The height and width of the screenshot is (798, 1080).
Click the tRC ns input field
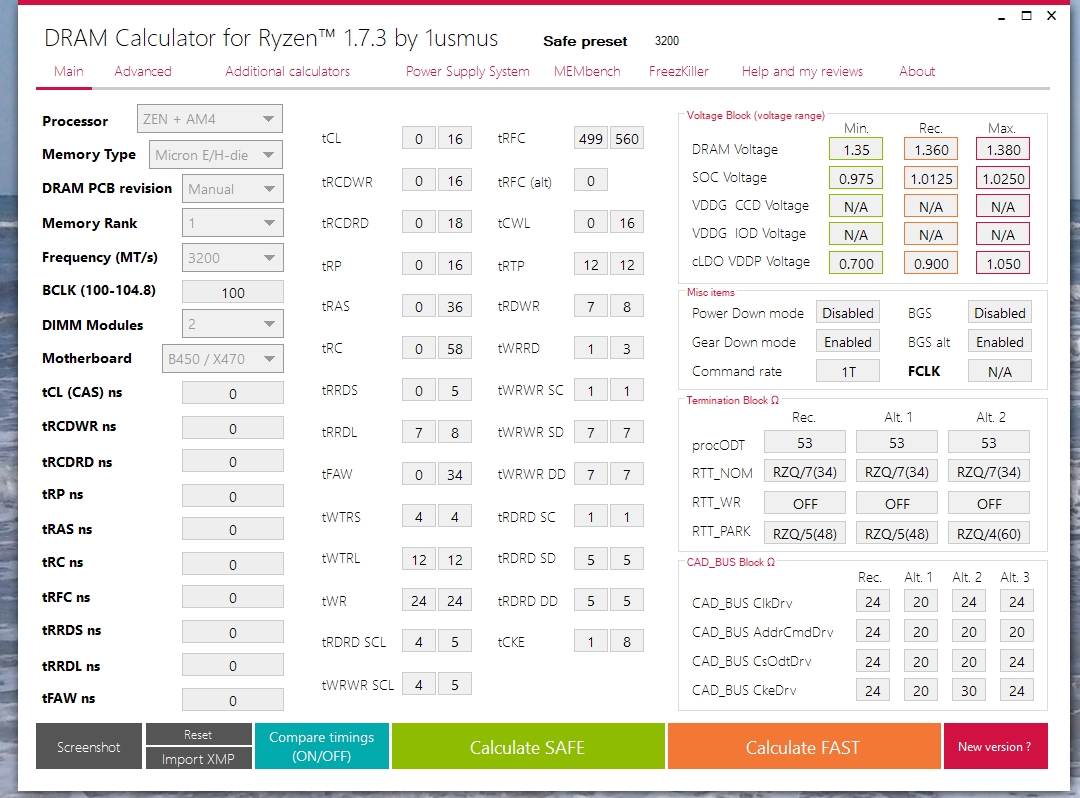point(233,564)
